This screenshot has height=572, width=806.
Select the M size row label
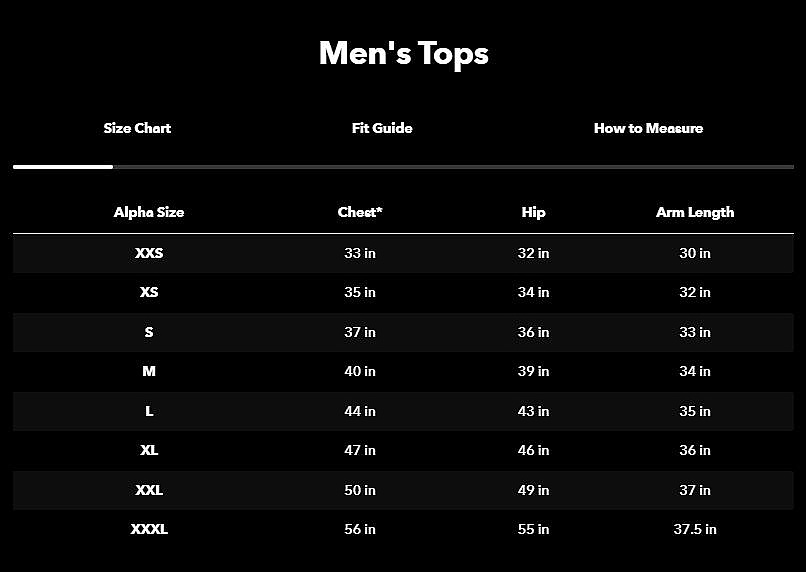pos(149,371)
